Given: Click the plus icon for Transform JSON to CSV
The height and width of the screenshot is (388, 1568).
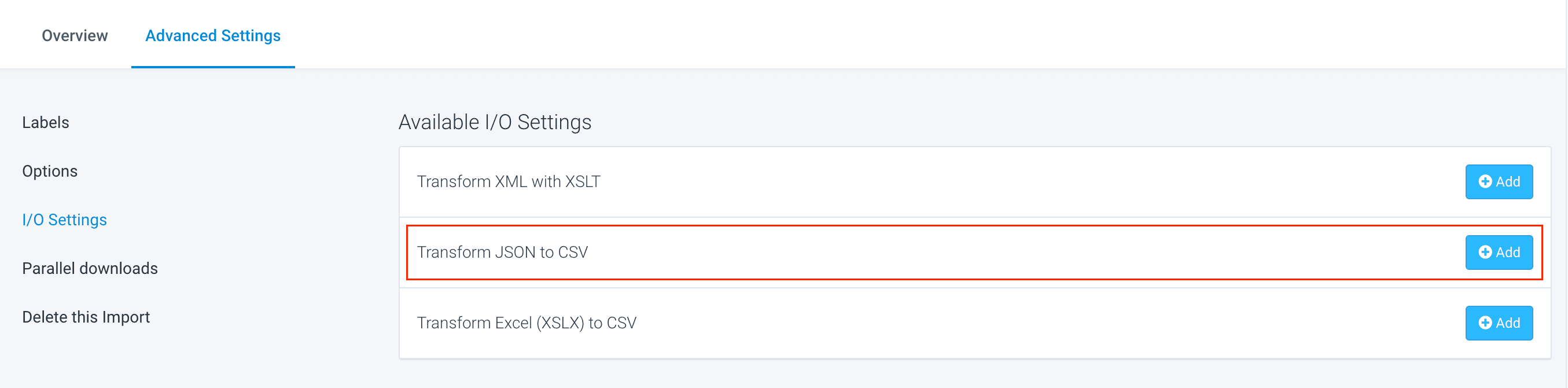Looking at the screenshot, I should coord(1485,252).
